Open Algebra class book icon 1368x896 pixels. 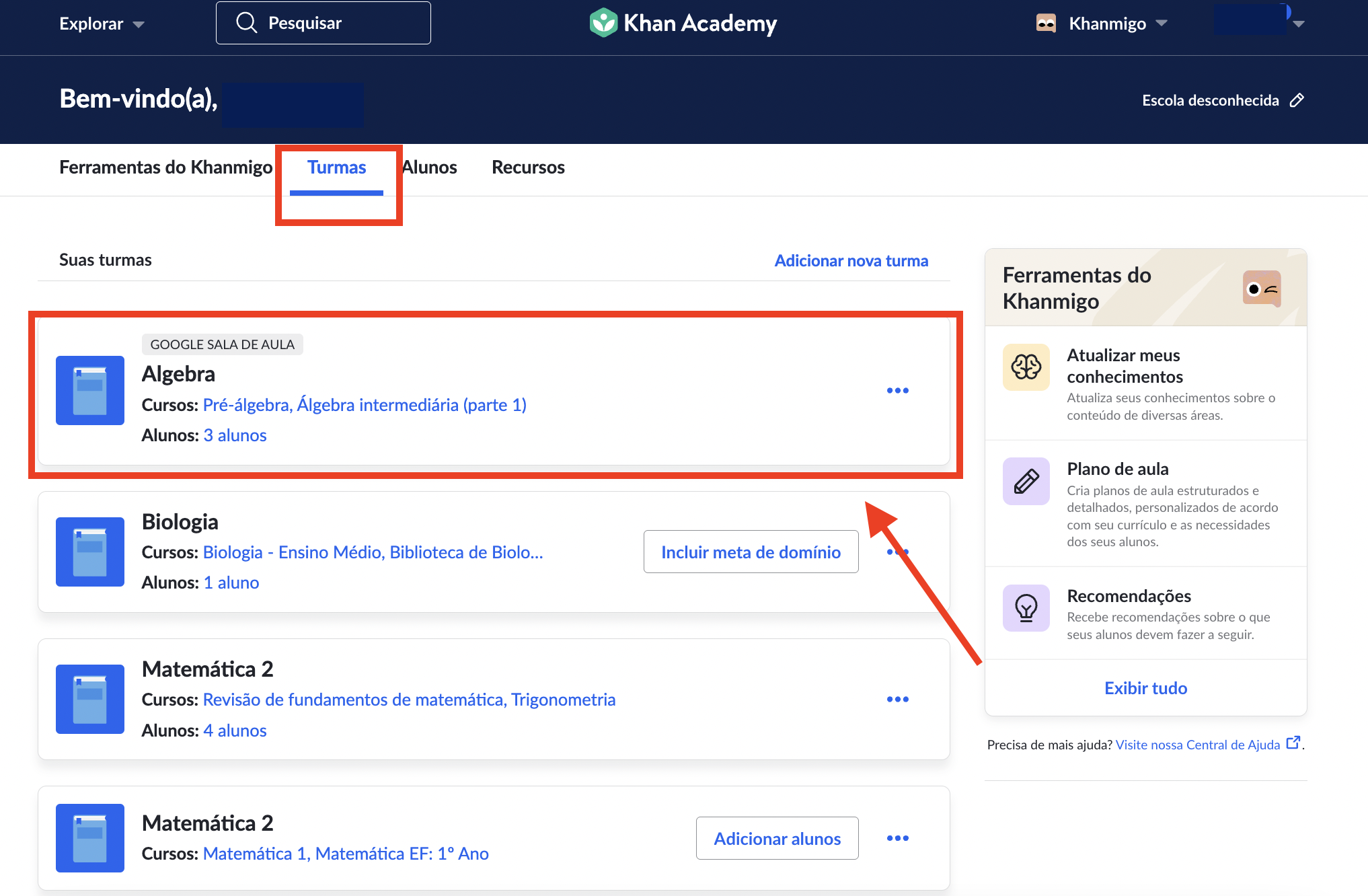90,390
